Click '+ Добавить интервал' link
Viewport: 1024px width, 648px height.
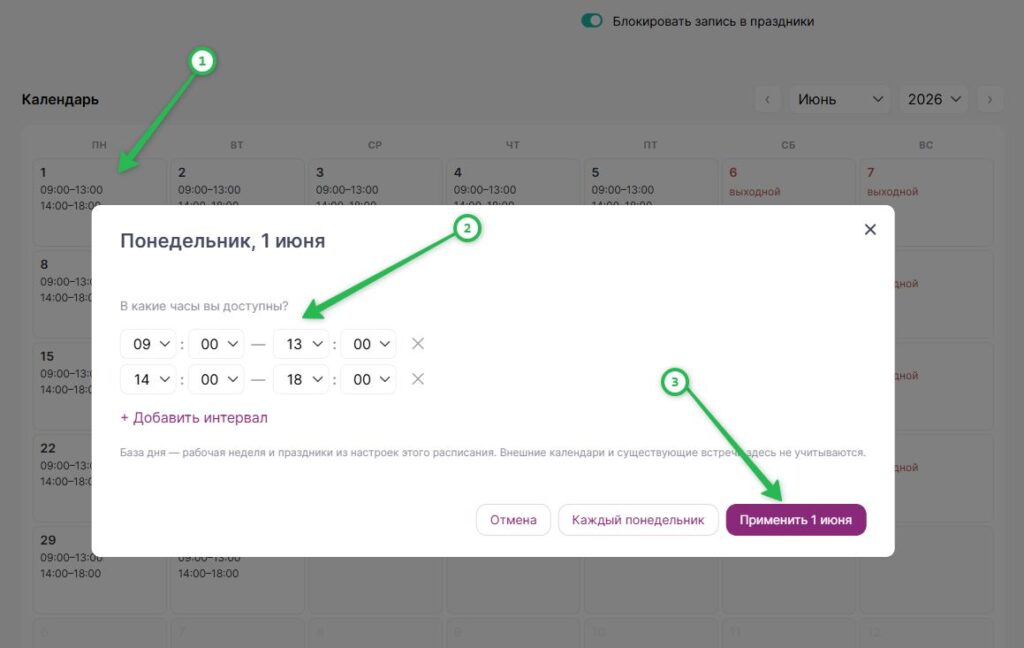coord(194,417)
